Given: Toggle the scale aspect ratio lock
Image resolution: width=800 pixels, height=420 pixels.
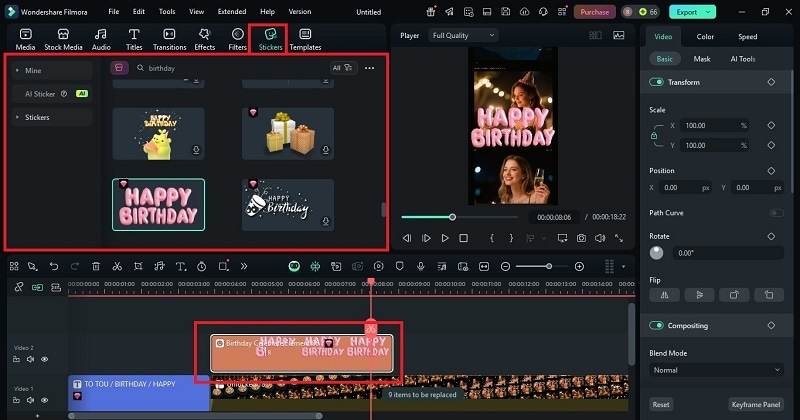Looking at the screenshot, I should point(654,136).
